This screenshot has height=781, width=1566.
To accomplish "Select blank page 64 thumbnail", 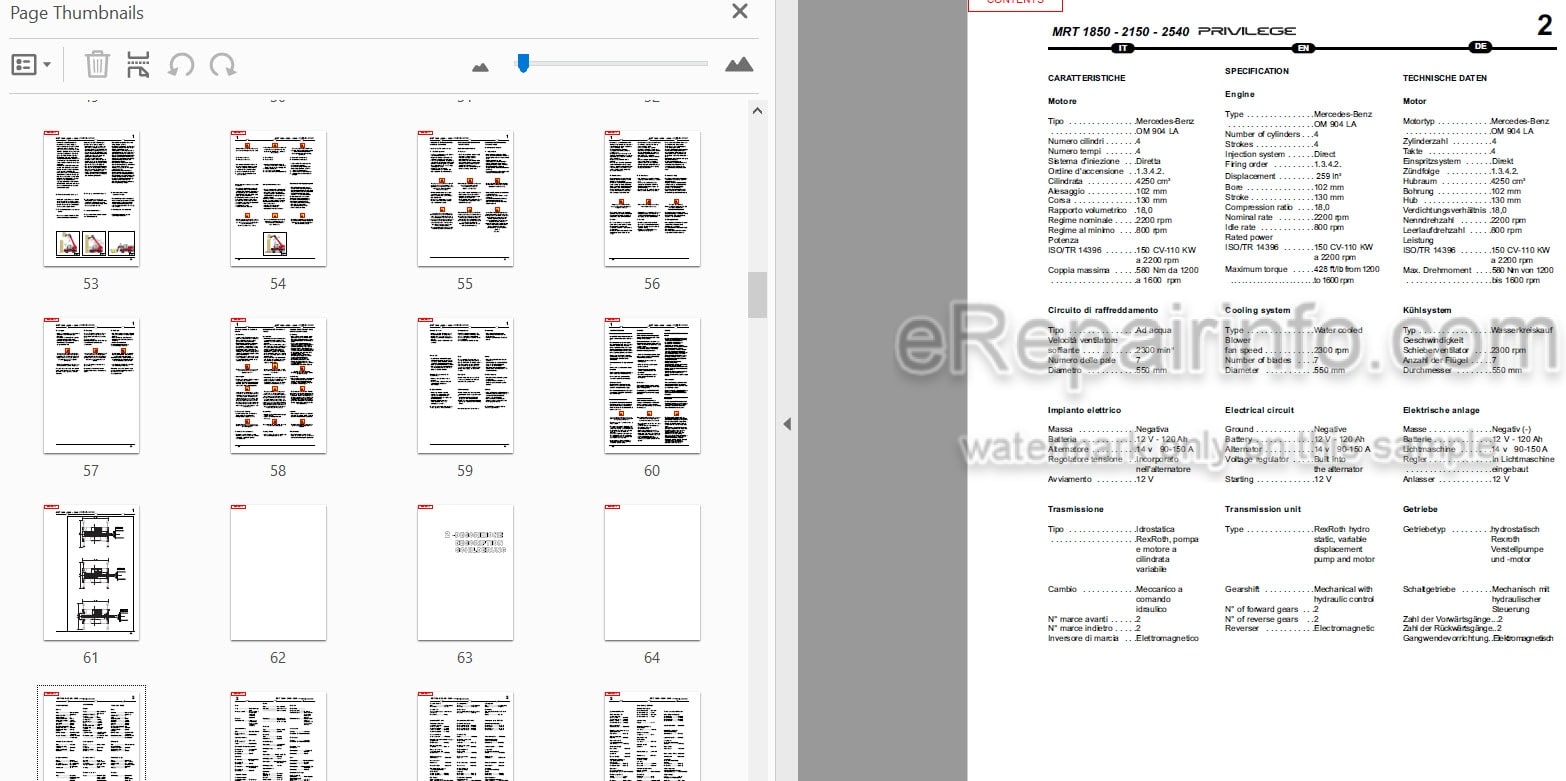I will [652, 572].
